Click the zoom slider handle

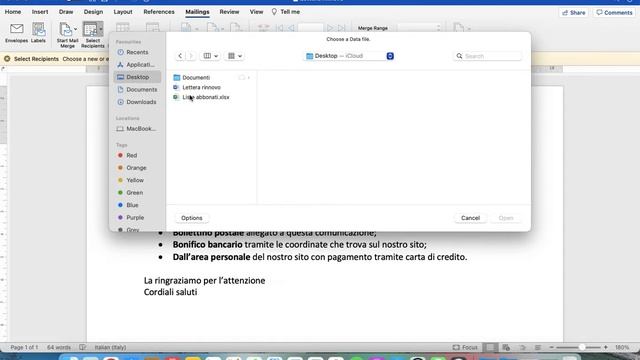[582, 347]
